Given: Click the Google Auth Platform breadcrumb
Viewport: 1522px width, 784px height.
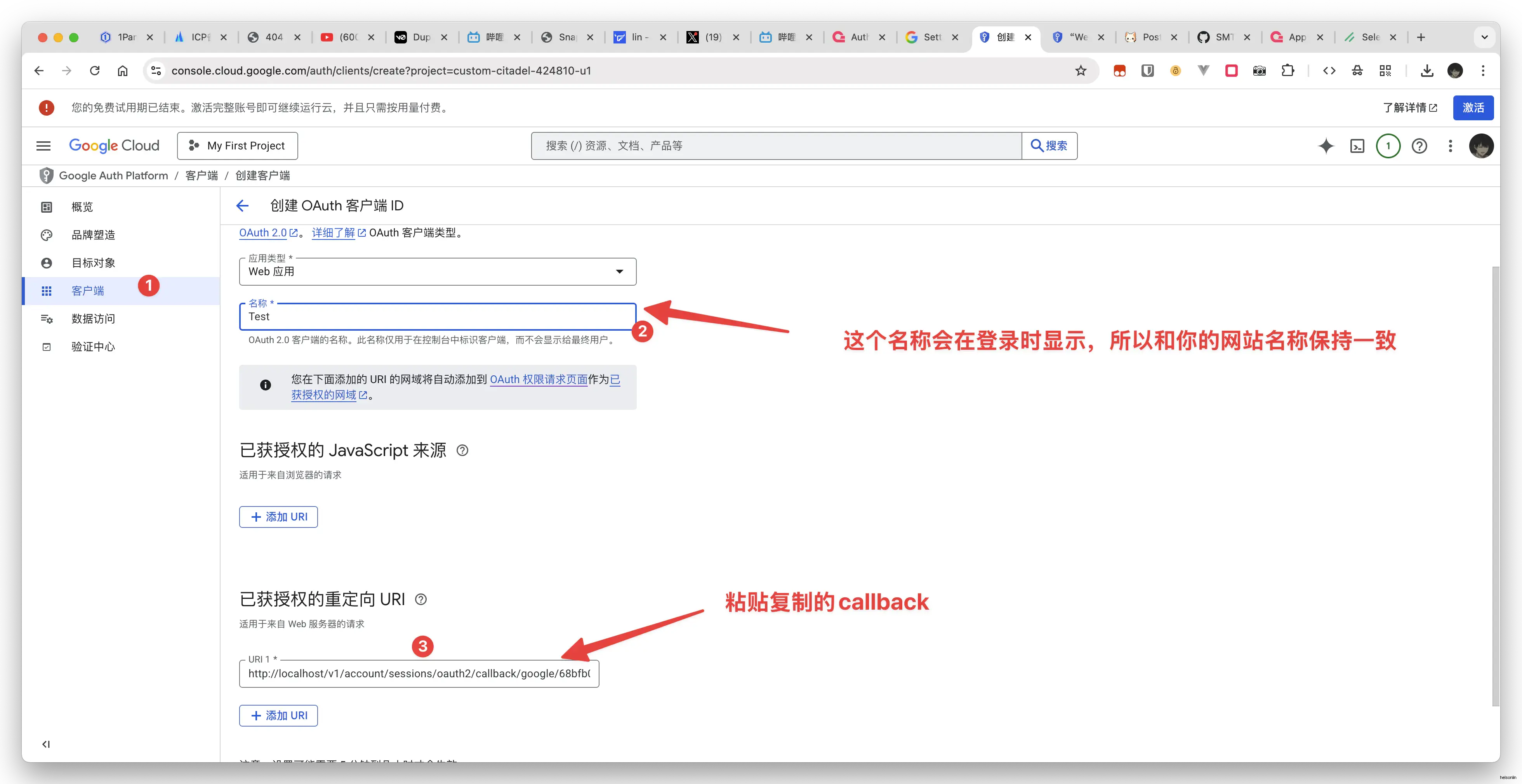Looking at the screenshot, I should tap(113, 175).
